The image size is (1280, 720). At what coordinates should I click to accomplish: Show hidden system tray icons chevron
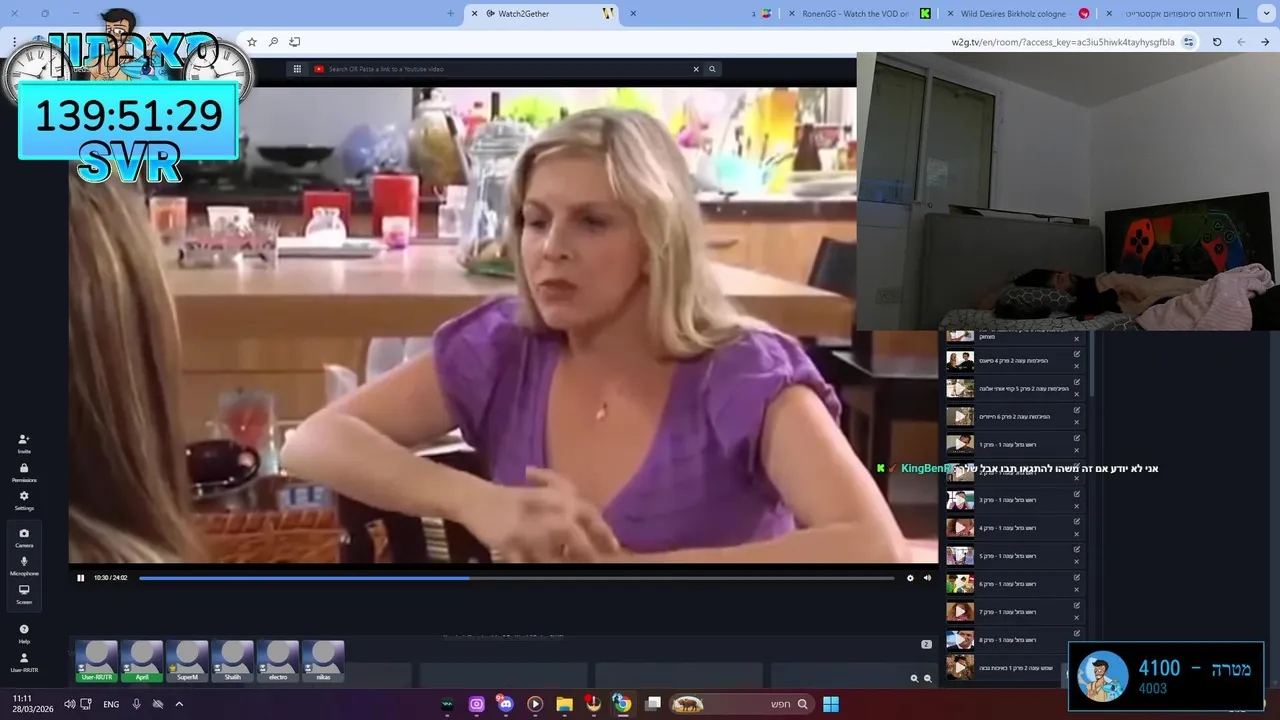point(179,704)
